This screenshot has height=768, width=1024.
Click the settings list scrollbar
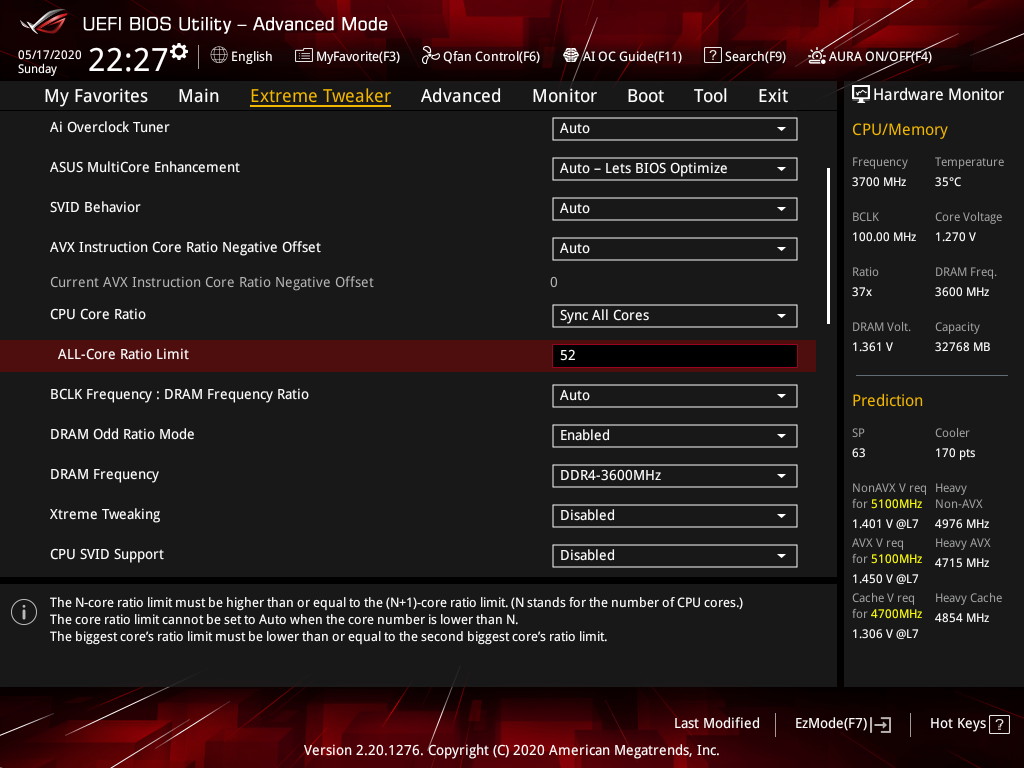pyautogui.click(x=828, y=246)
